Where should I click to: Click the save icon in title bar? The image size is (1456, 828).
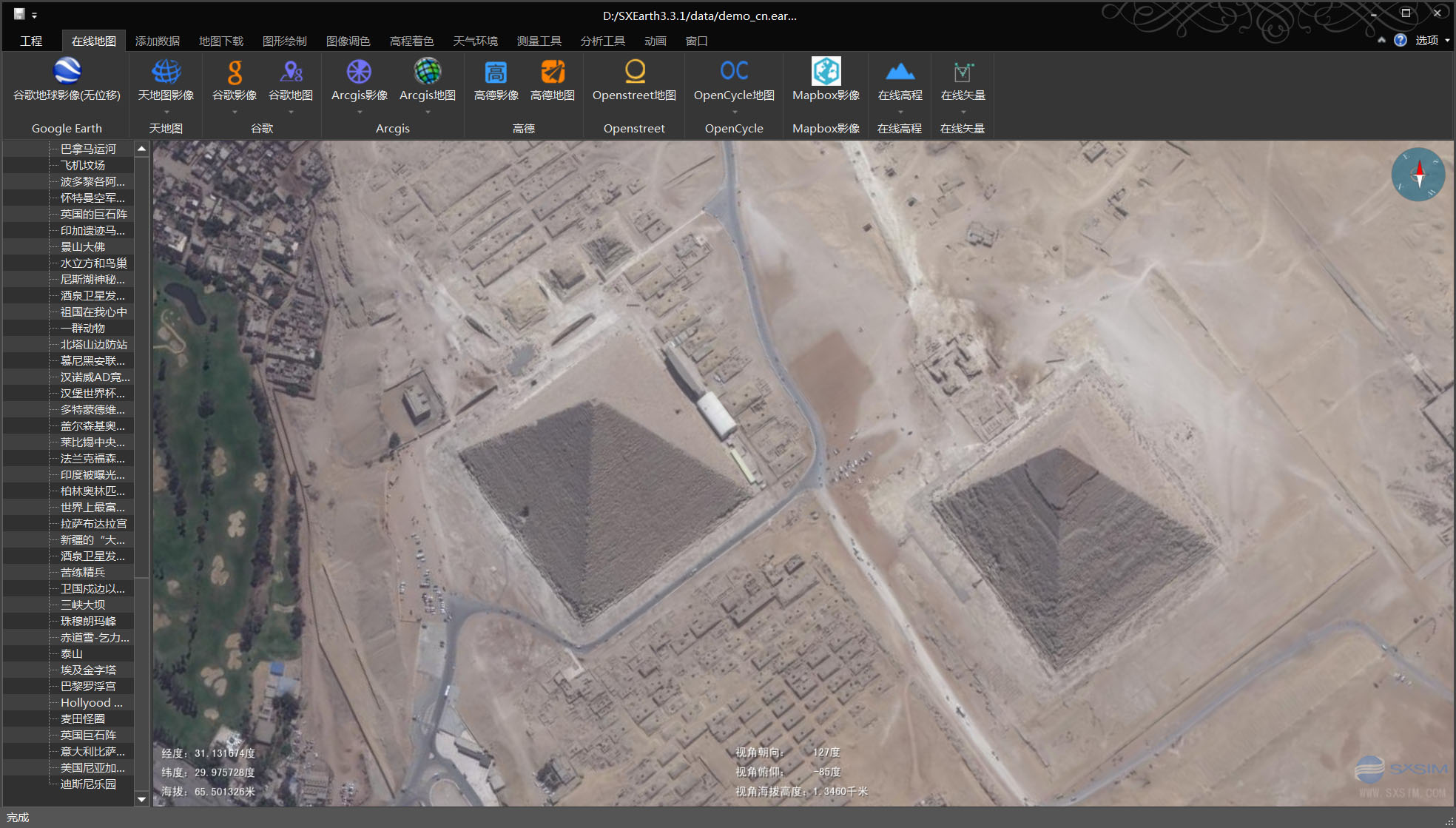18,13
